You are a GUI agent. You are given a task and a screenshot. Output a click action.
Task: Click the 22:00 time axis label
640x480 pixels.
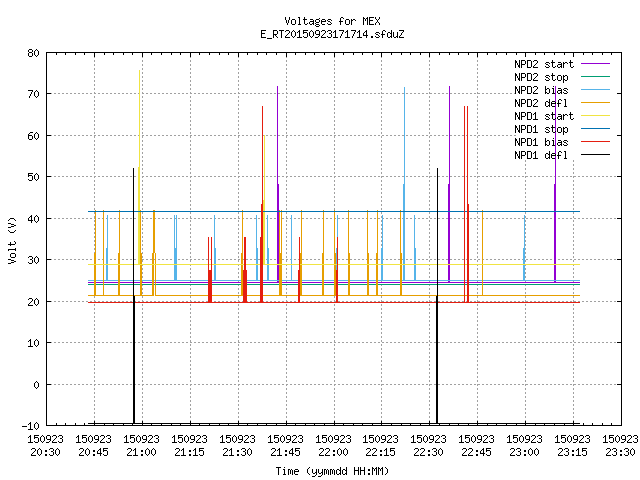[333, 452]
